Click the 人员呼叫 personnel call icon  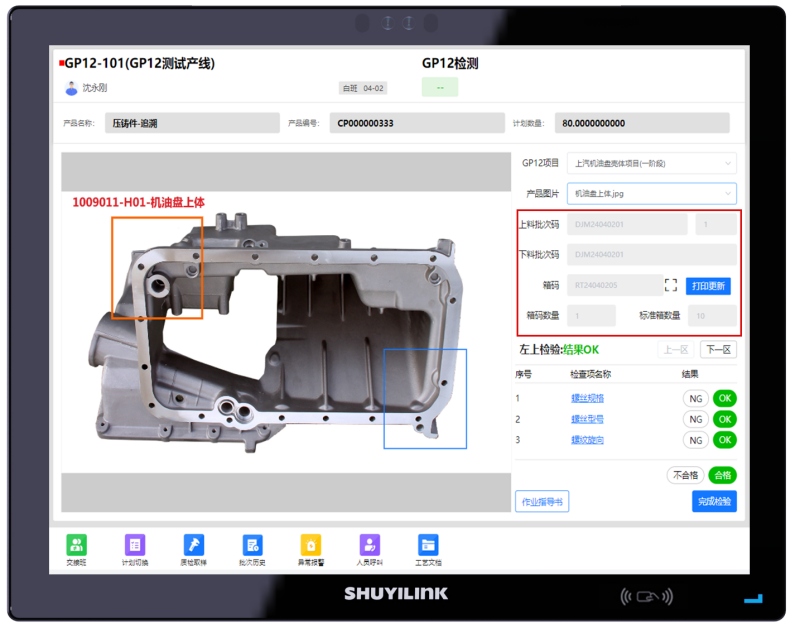pyautogui.click(x=370, y=545)
